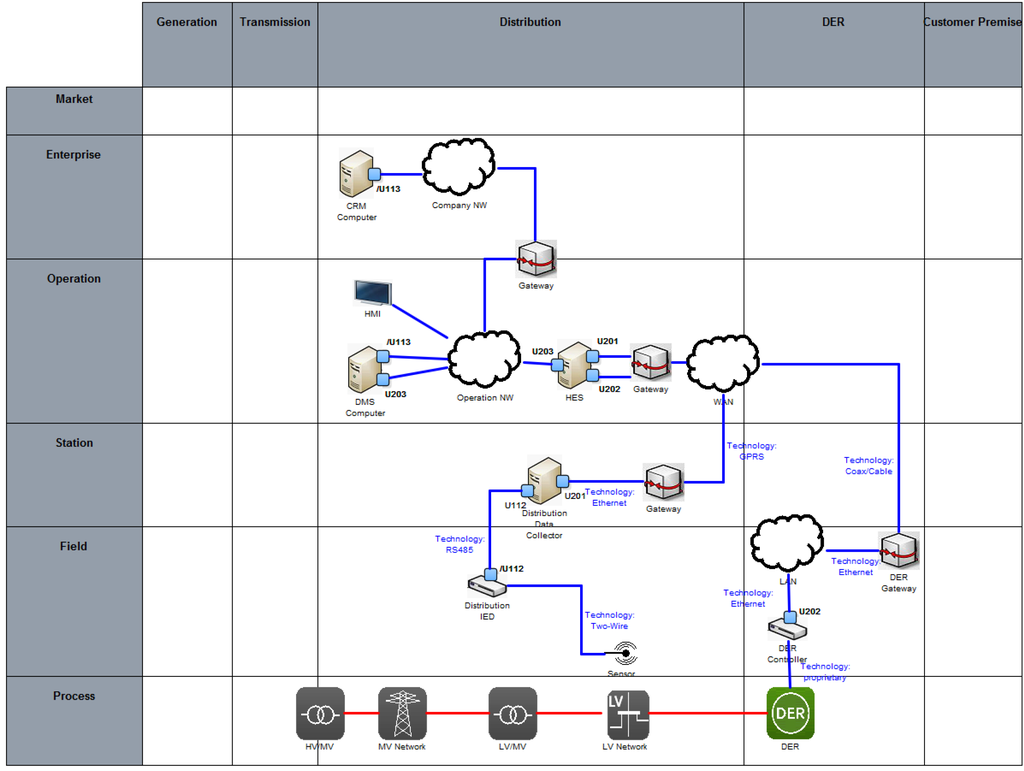This screenshot has height=771, width=1024.
Task: Select the Distribution Data Collector icon
Action: (545, 481)
